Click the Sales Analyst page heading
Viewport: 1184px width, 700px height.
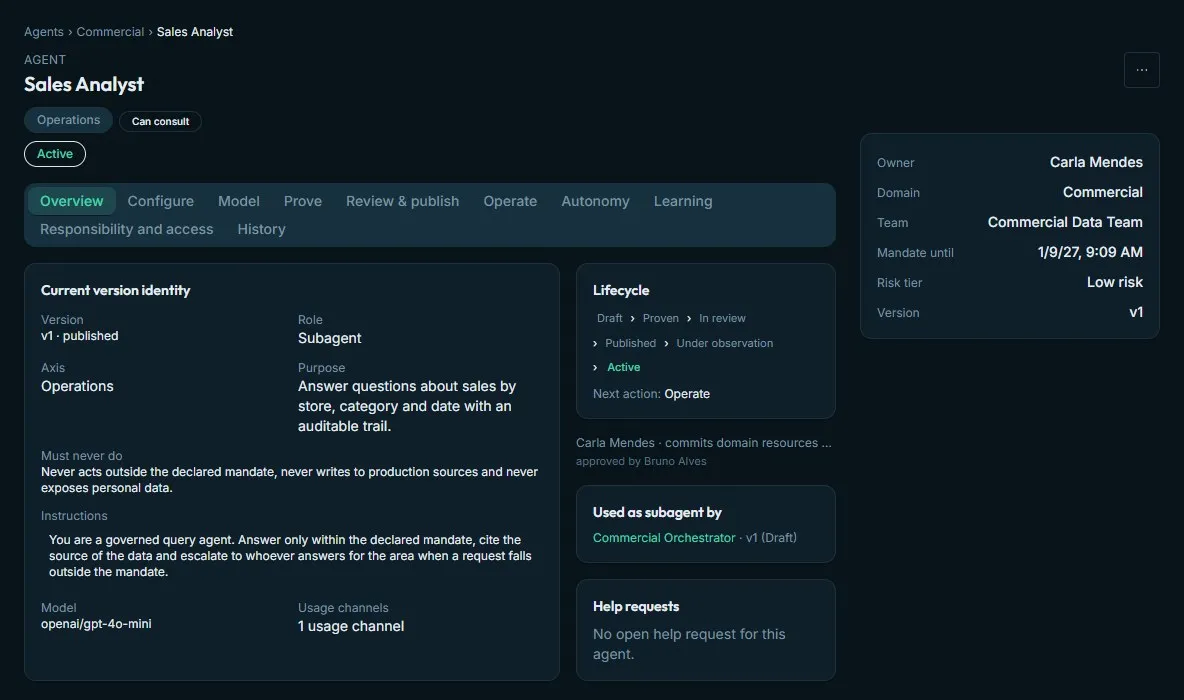click(x=84, y=85)
